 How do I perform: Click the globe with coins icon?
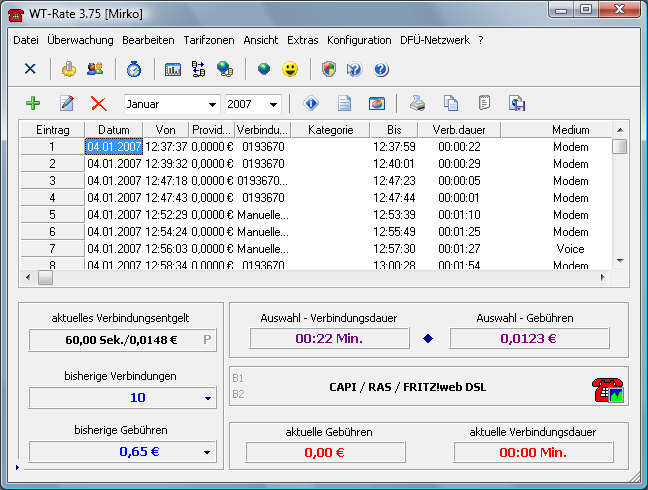[225, 69]
